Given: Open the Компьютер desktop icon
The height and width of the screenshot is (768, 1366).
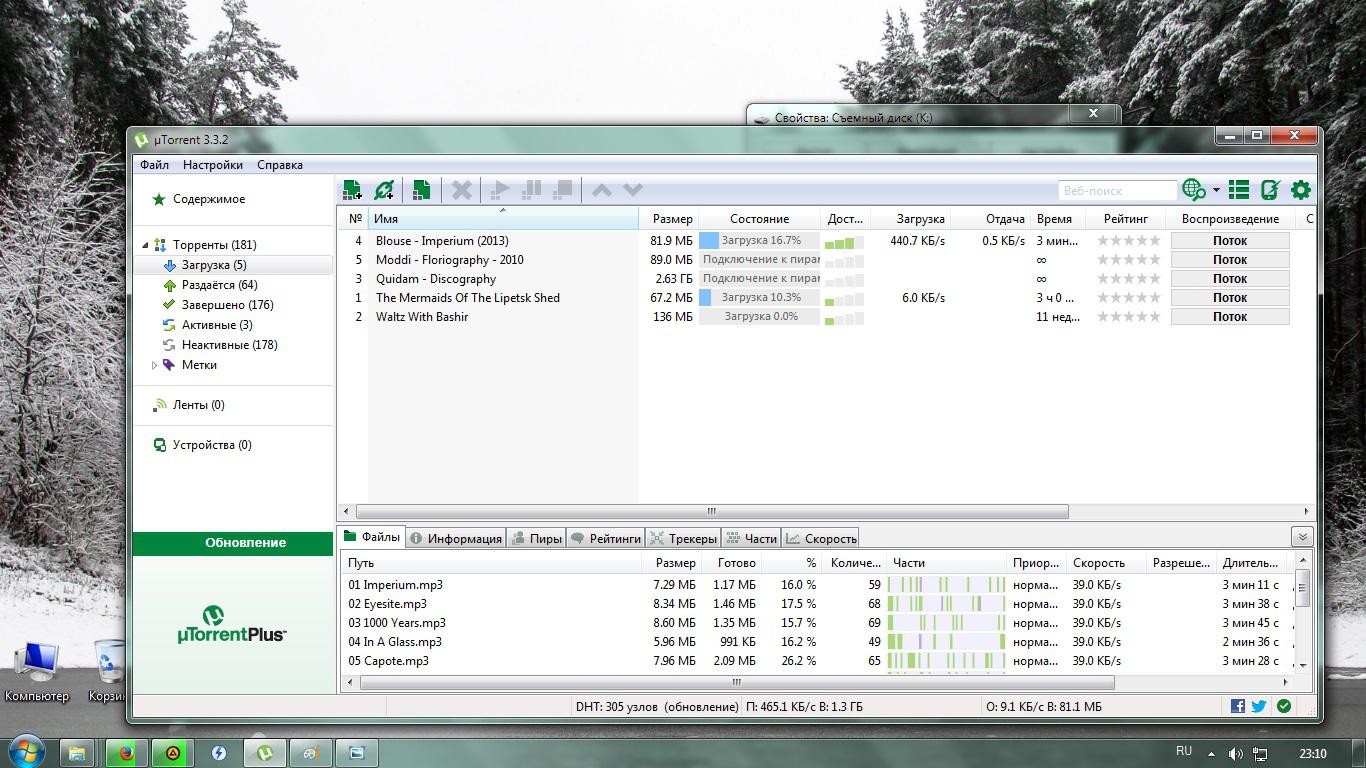Looking at the screenshot, I should [x=37, y=670].
